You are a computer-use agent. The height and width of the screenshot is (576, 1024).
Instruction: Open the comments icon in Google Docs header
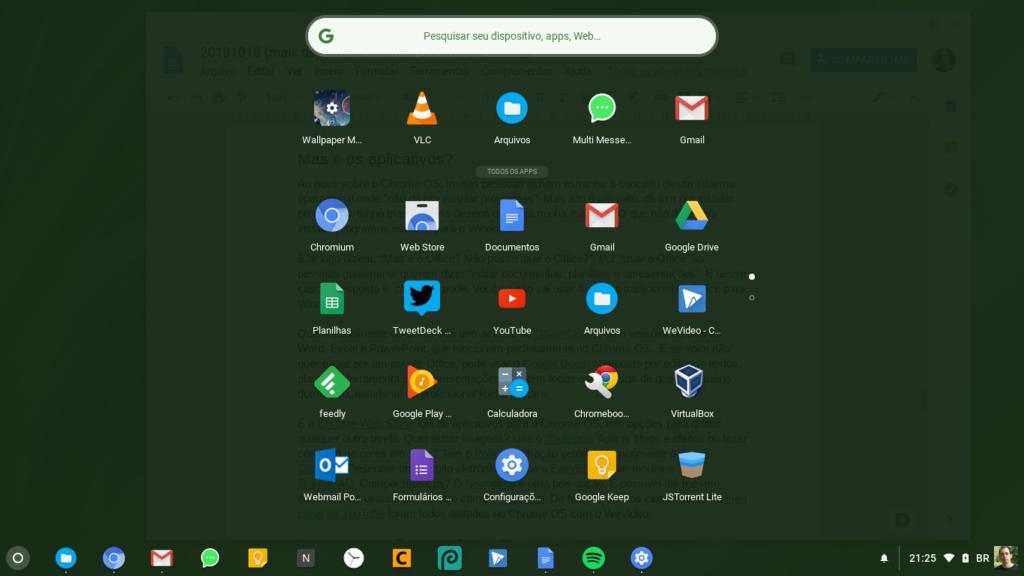point(788,60)
